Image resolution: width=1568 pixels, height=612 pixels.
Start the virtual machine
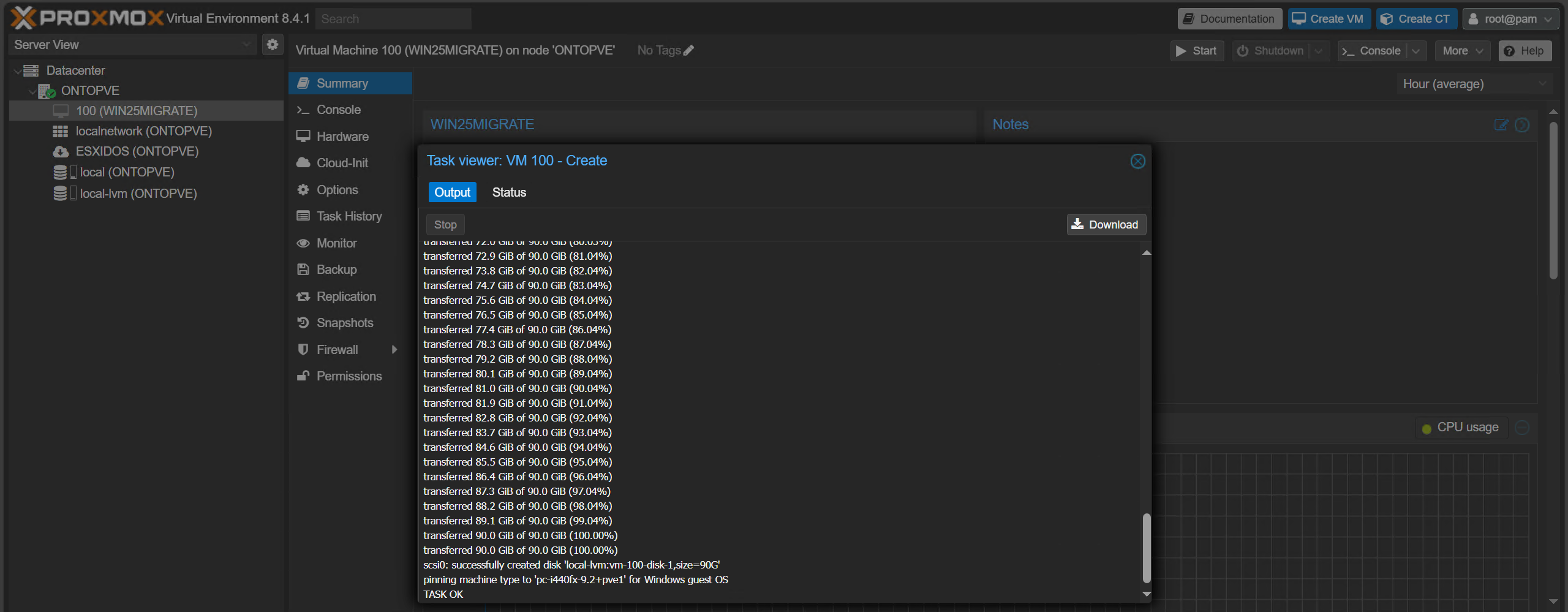(x=1197, y=51)
